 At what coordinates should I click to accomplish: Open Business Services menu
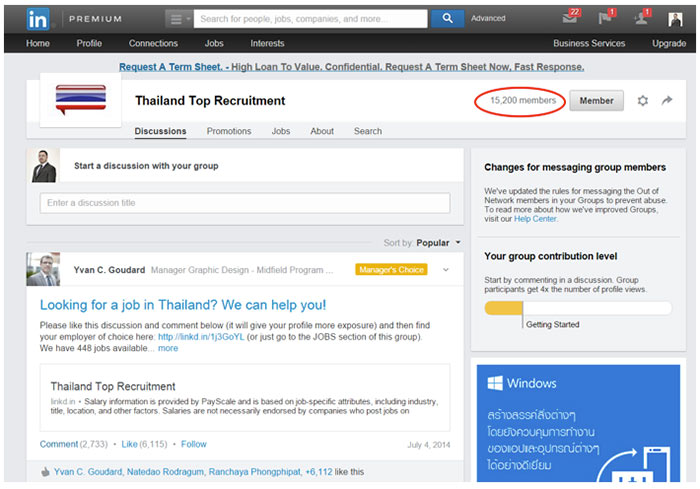coord(589,43)
